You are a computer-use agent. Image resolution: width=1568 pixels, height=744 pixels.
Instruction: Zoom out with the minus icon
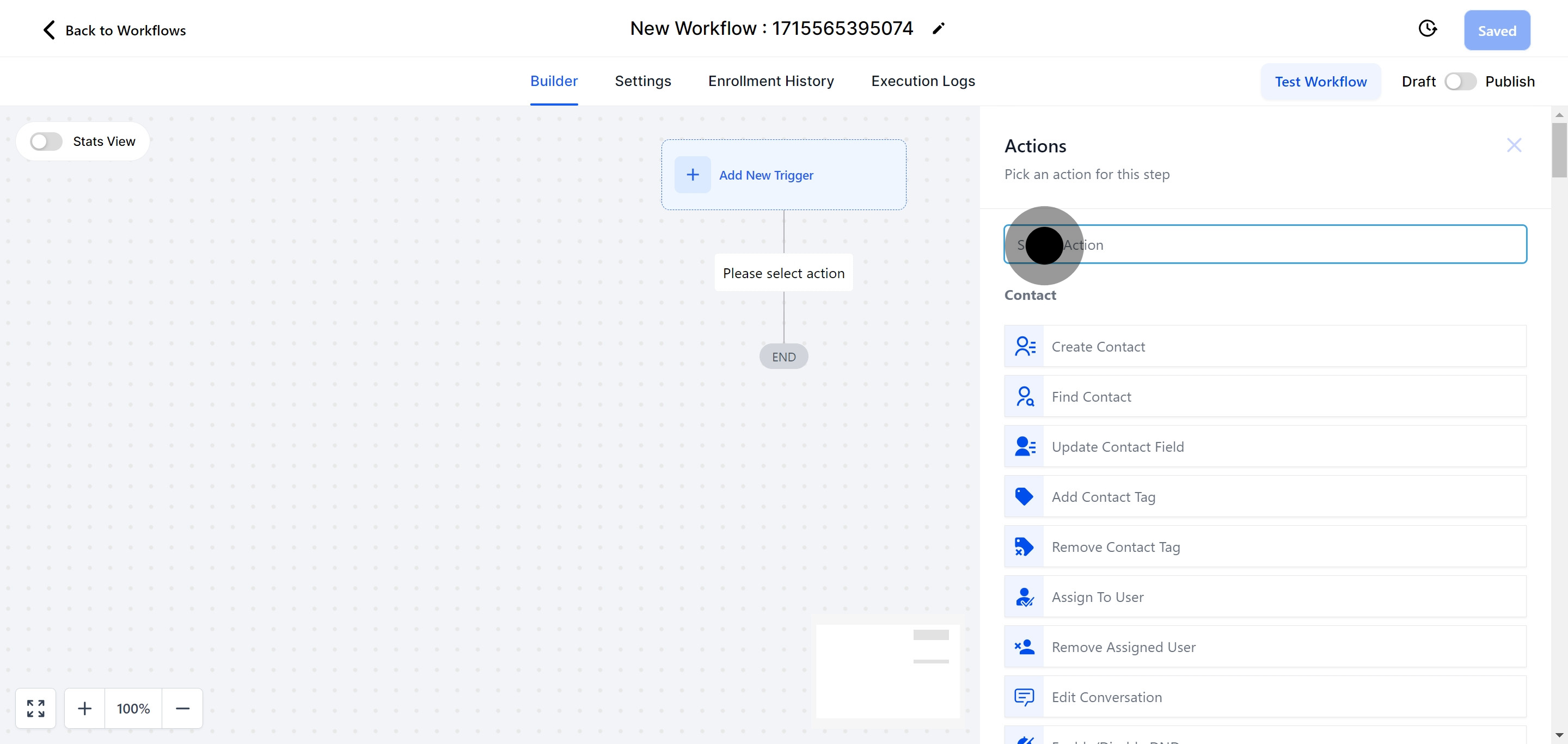tap(182, 708)
